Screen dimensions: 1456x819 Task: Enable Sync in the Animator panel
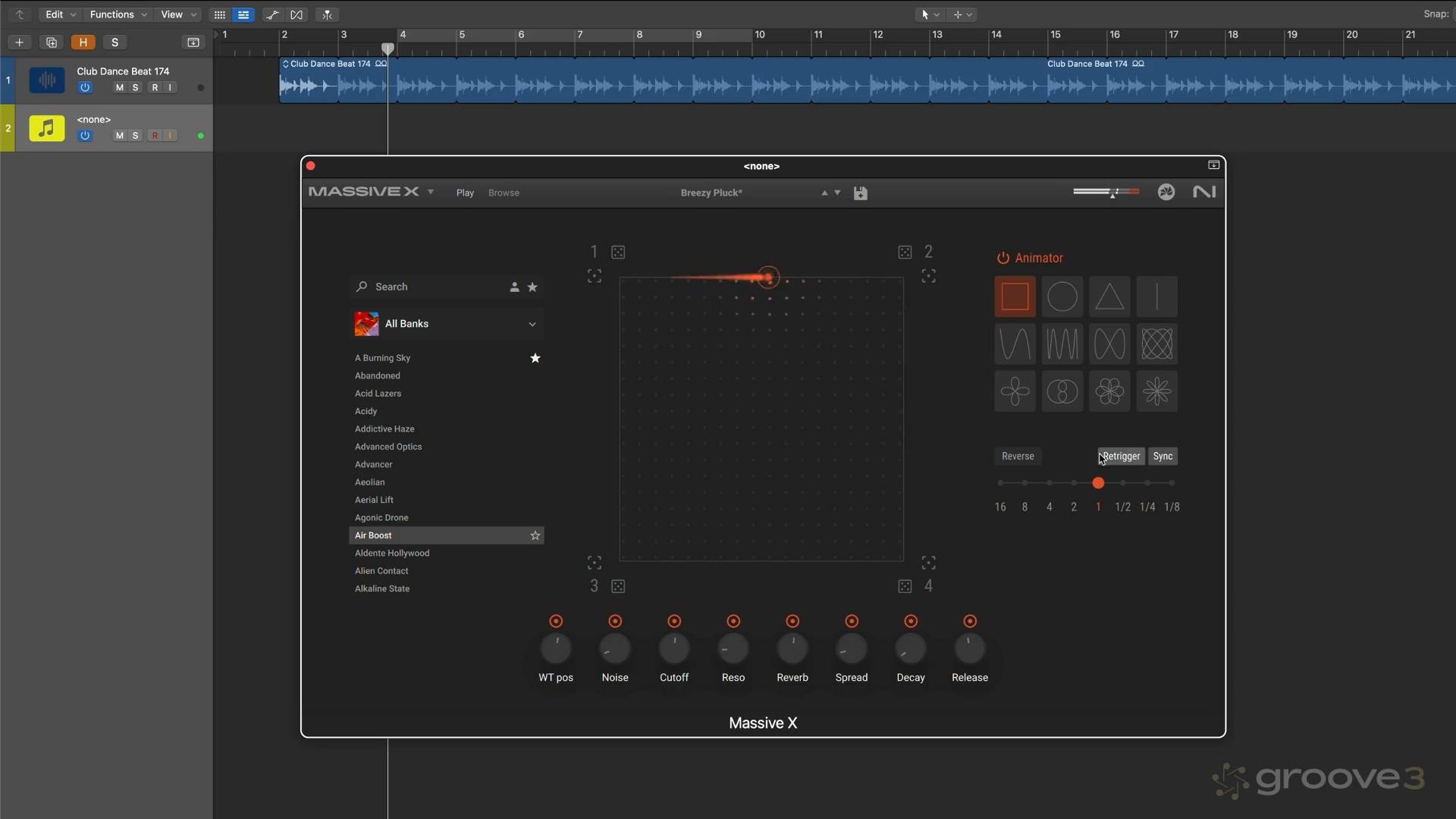click(1163, 456)
